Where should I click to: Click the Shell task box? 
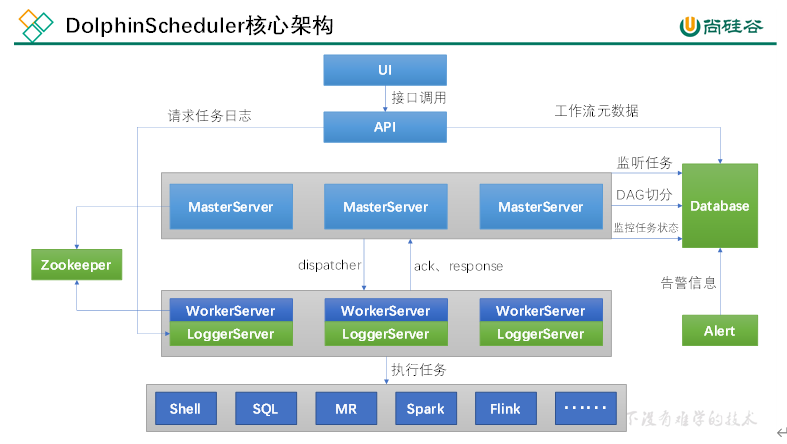pyautogui.click(x=185, y=408)
